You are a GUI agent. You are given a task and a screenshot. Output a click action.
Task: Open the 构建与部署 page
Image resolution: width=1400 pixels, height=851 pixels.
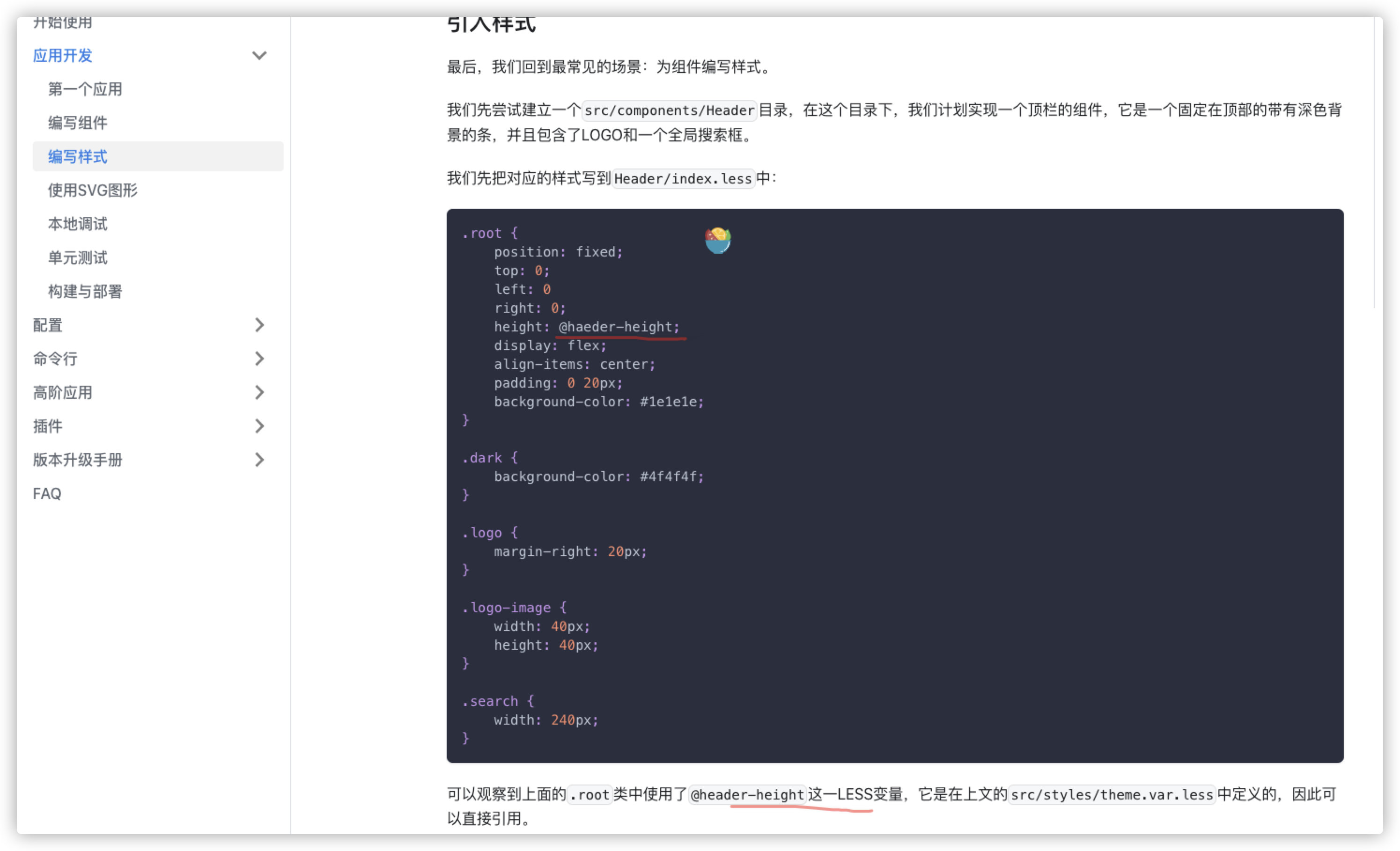(83, 291)
